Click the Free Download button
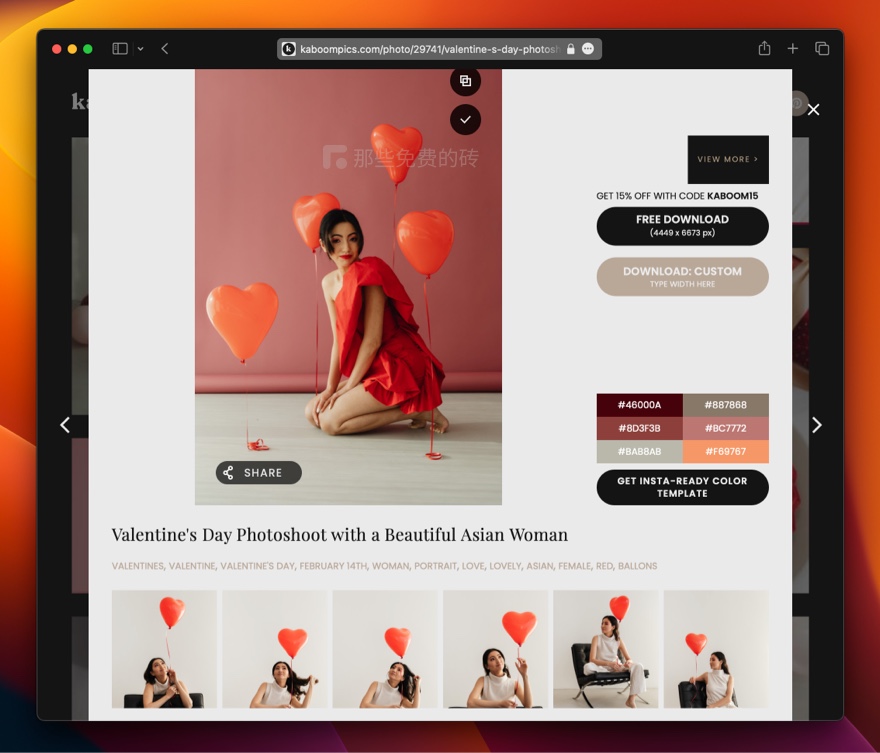Screen dimensions: 880x753 tap(682, 226)
